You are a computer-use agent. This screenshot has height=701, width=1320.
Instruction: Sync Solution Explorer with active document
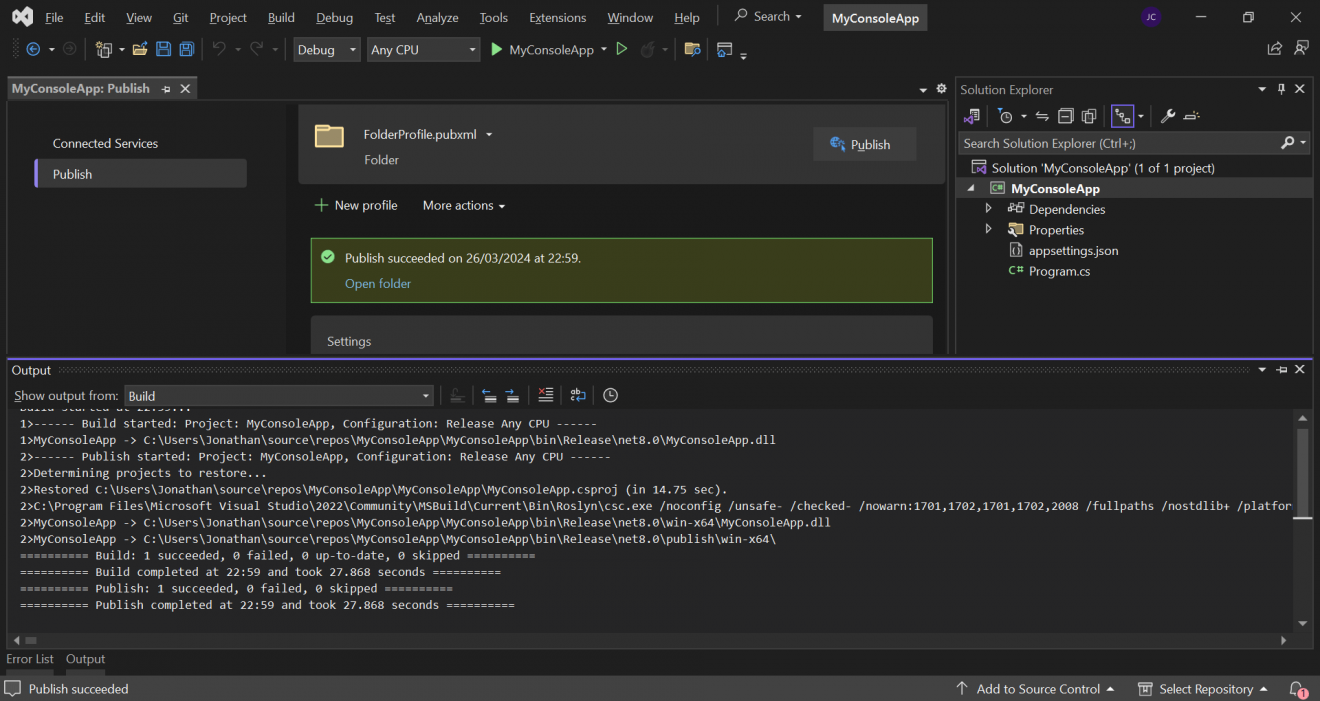(x=1041, y=116)
